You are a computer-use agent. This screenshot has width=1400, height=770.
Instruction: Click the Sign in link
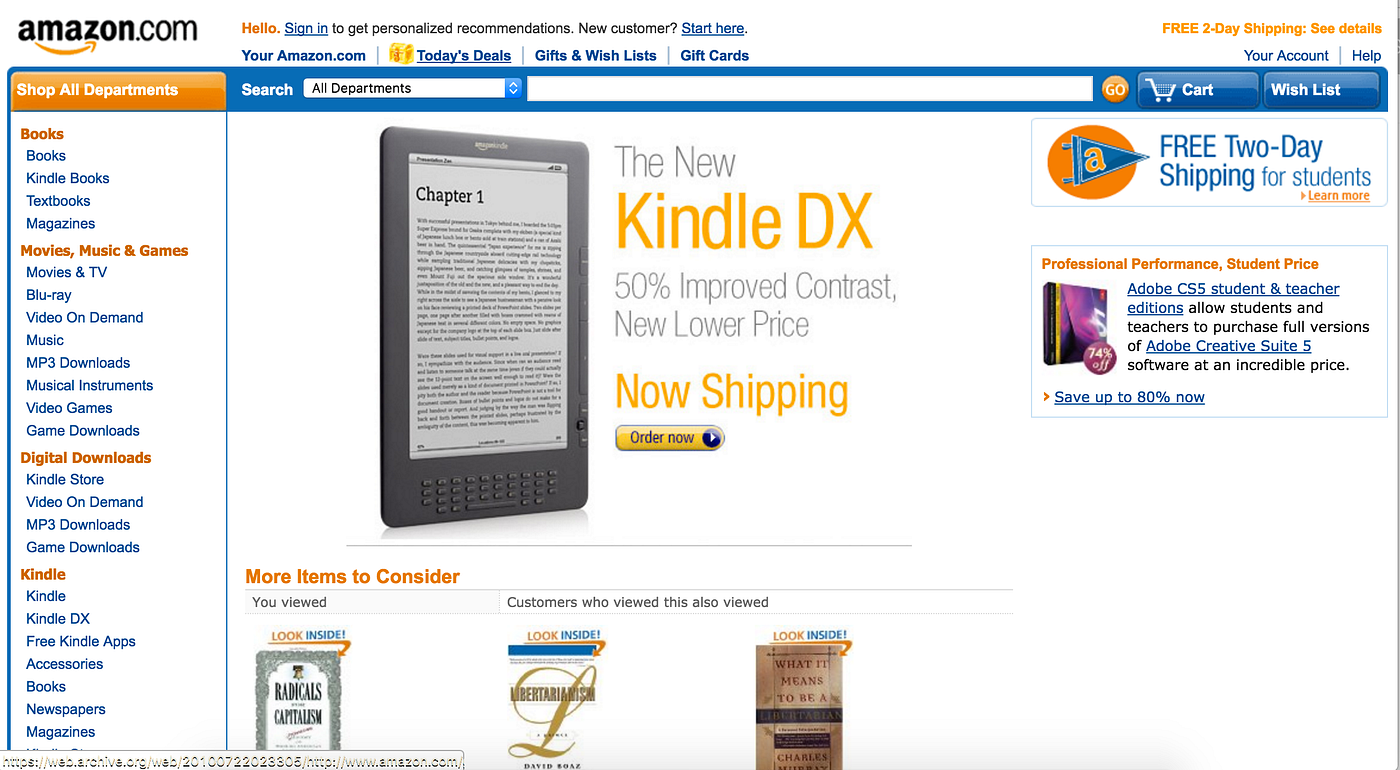pos(306,28)
